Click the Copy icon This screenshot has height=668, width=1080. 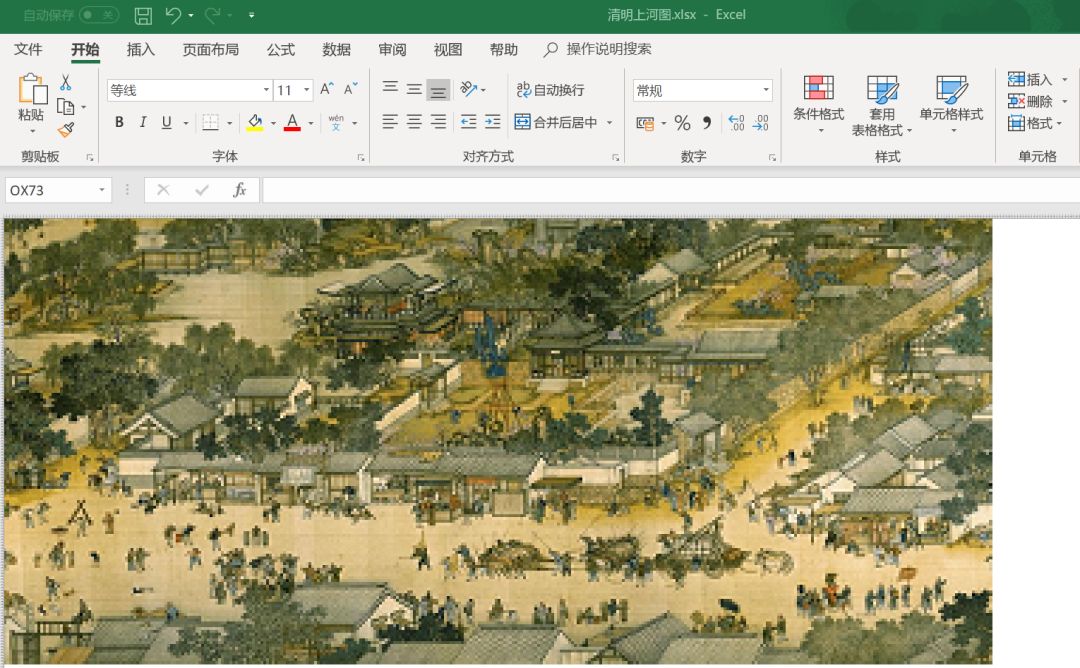tap(65, 107)
